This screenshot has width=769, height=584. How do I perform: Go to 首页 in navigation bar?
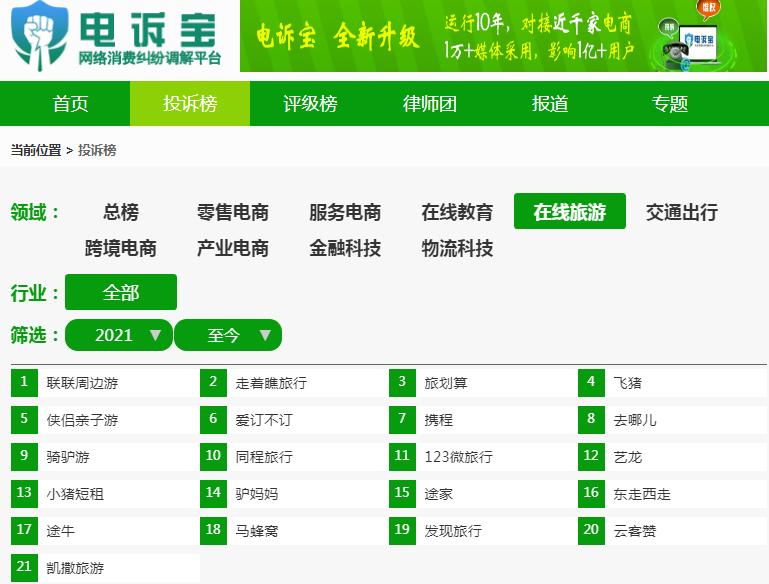point(70,103)
